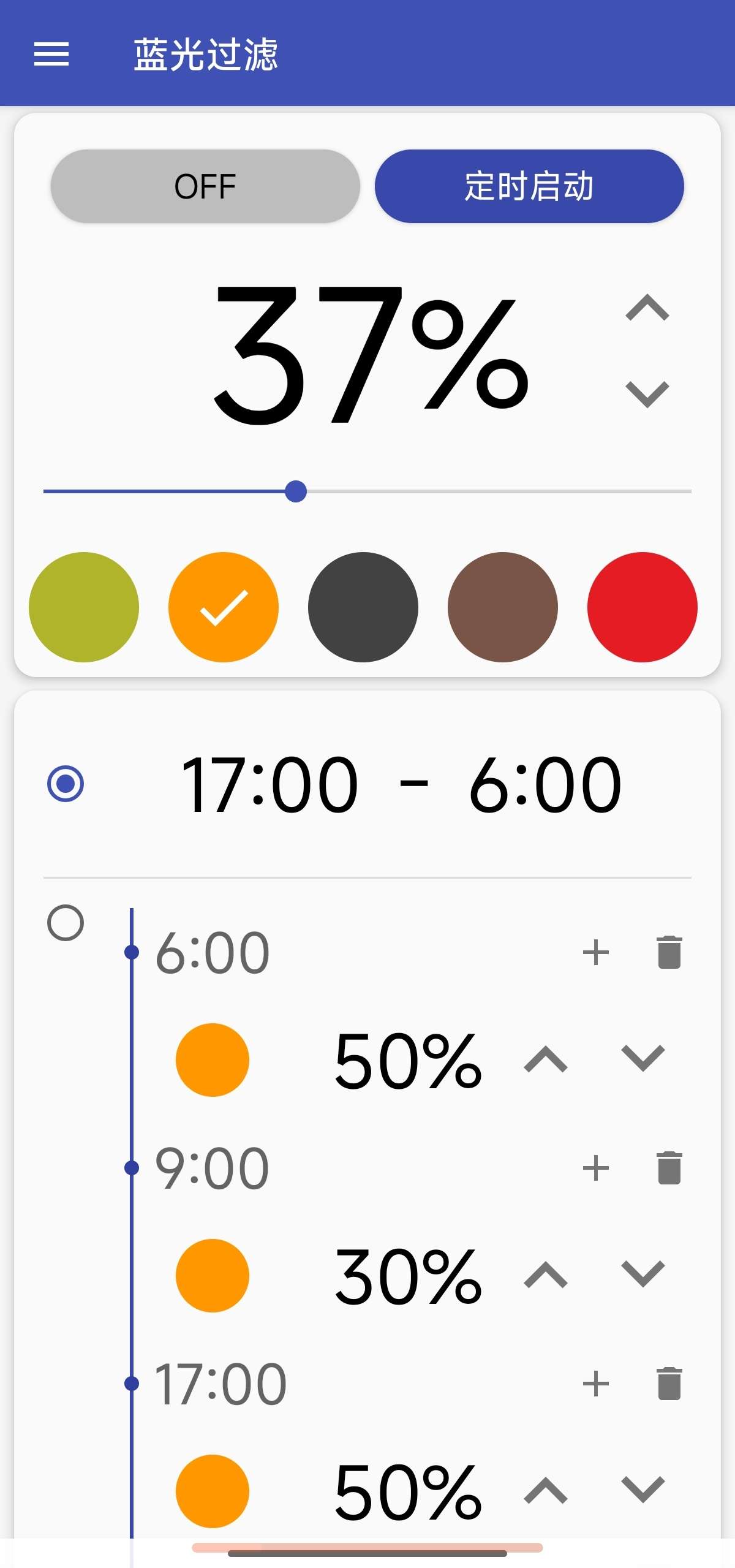
Task: Add a schedule point after 6:00
Action: tap(595, 952)
